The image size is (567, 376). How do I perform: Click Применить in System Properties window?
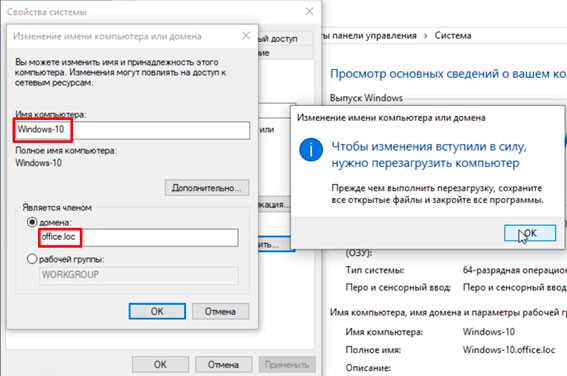click(x=287, y=364)
